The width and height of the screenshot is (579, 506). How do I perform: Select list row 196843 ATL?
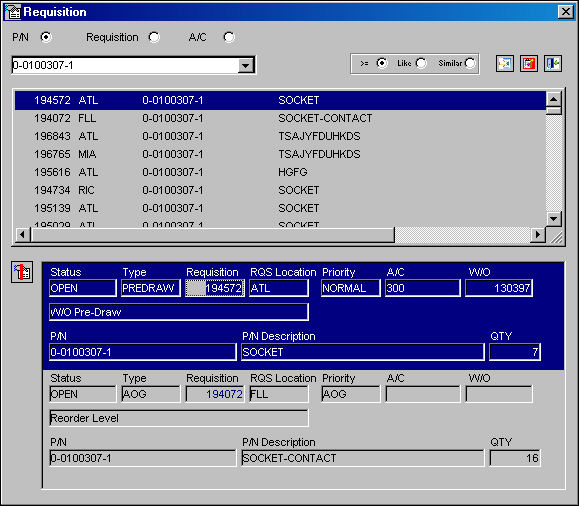point(280,136)
